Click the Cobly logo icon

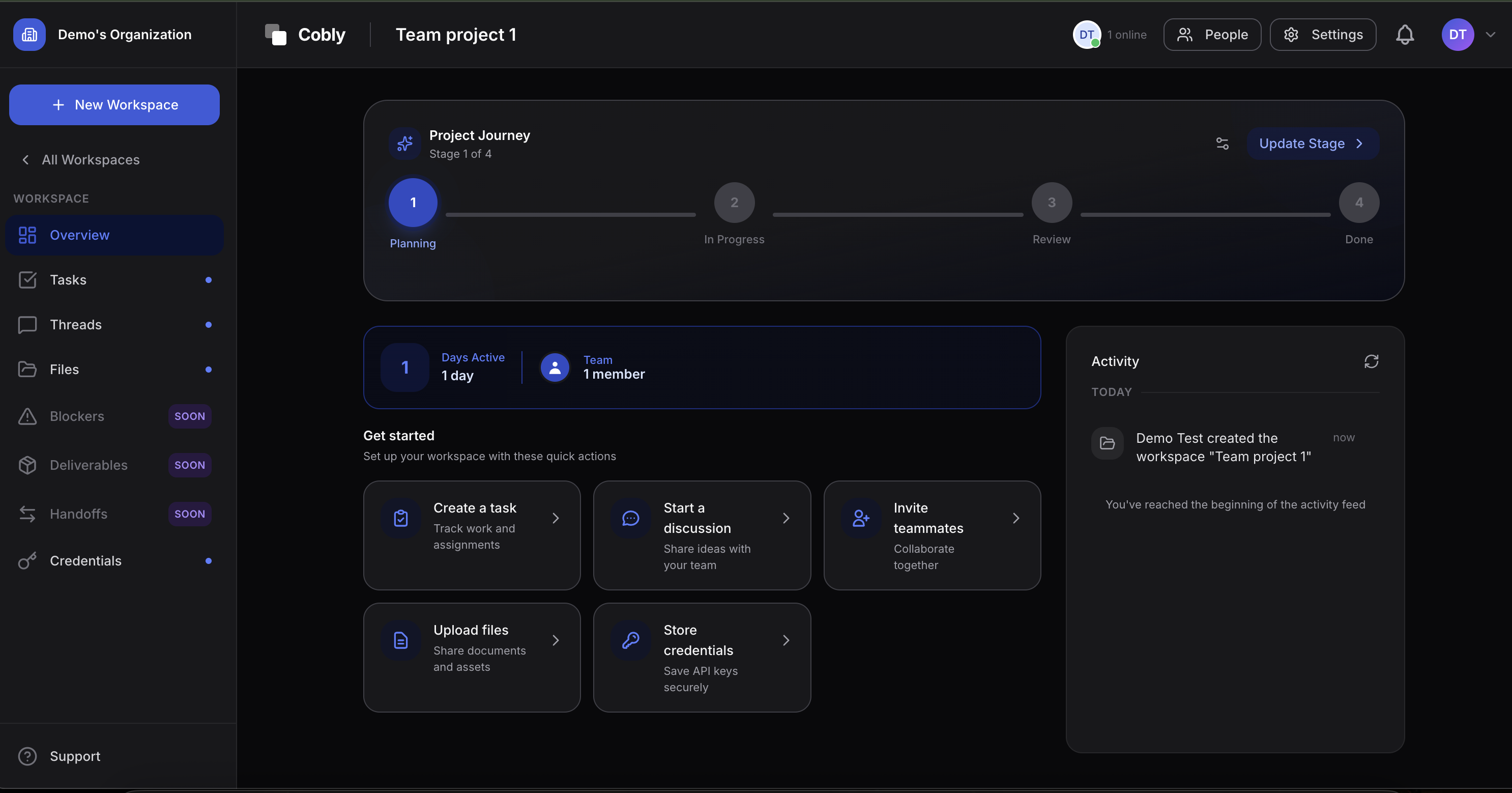275,35
